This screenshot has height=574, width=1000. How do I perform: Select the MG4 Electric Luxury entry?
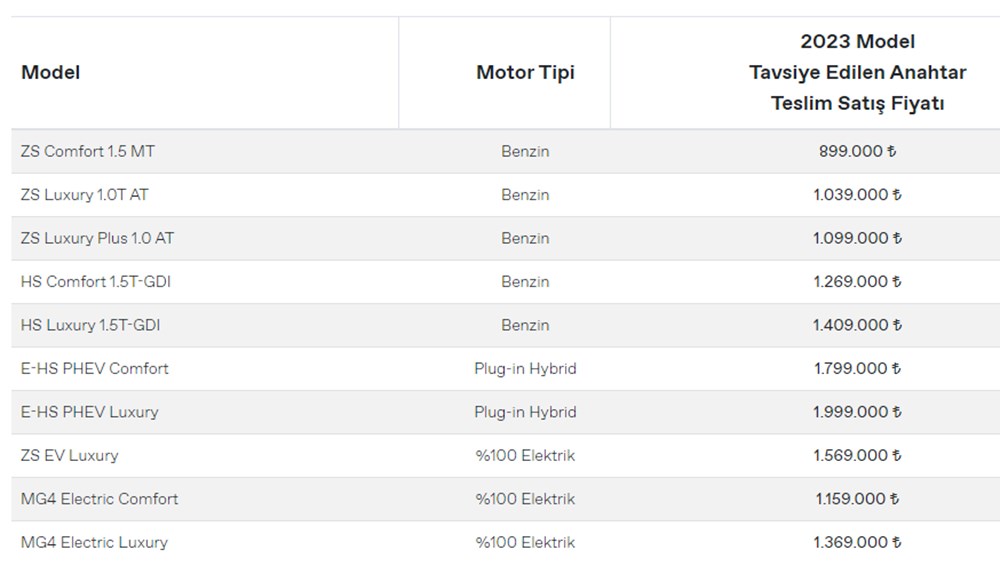click(x=94, y=542)
